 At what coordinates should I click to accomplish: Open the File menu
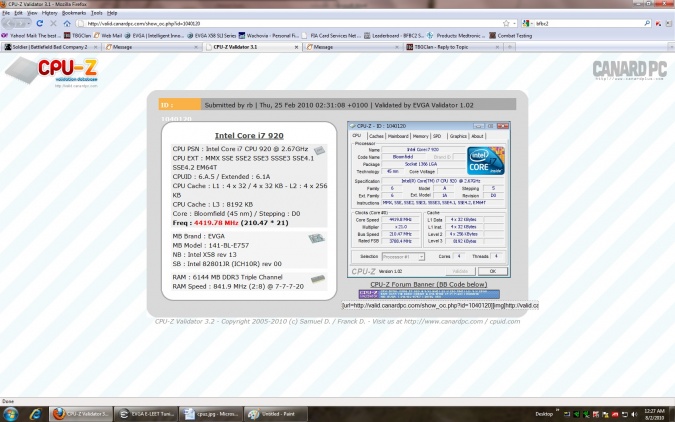[x=6, y=13]
